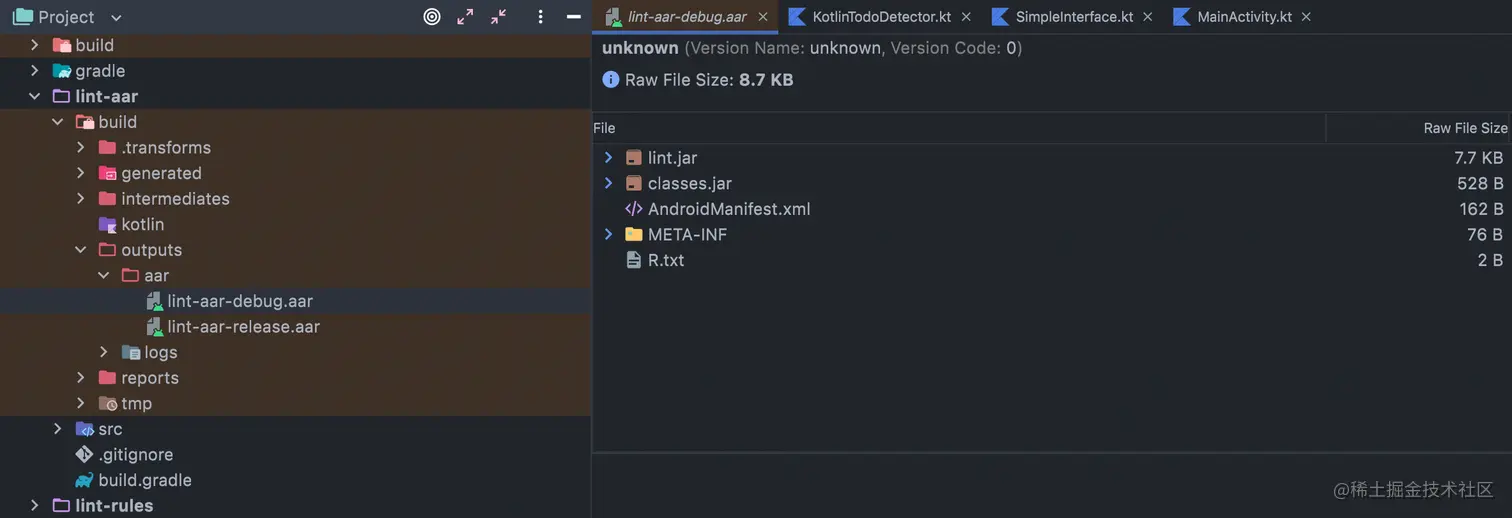Click the logs folder icon

pyautogui.click(x=130, y=352)
